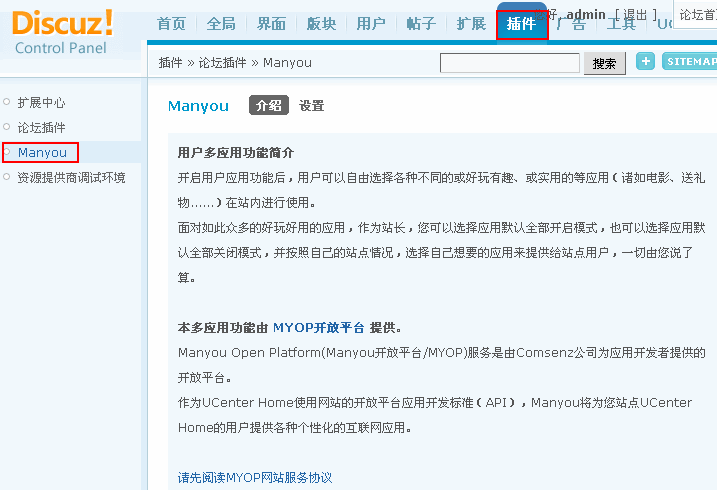Select Manyou in the sidebar

pyautogui.click(x=42, y=152)
